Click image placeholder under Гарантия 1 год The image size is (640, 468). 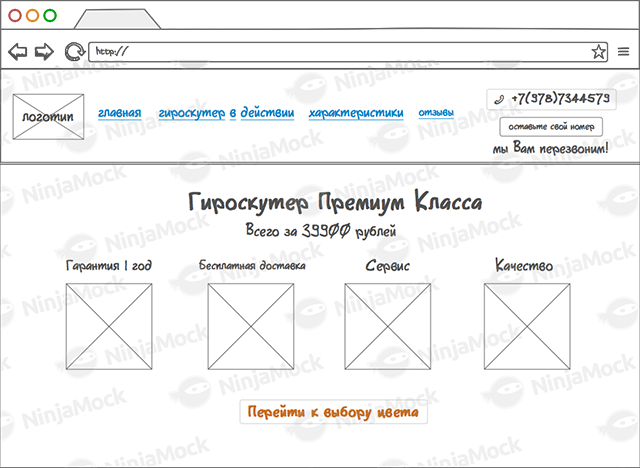109,326
